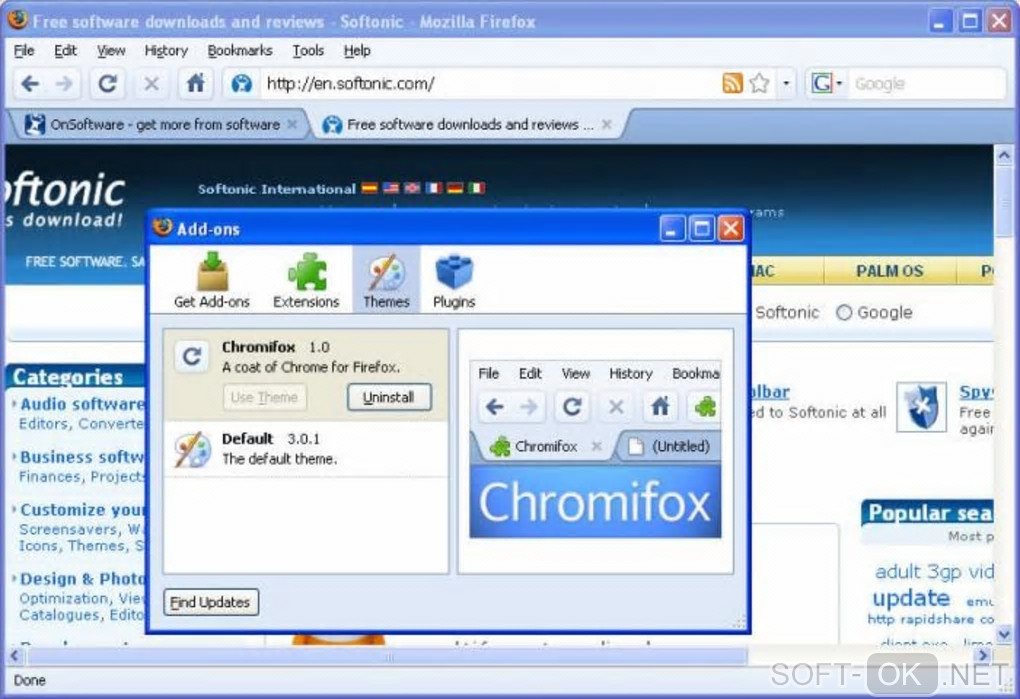Select the Google radio button on Softonic page
Image resolution: width=1020 pixels, height=699 pixels.
[x=844, y=313]
